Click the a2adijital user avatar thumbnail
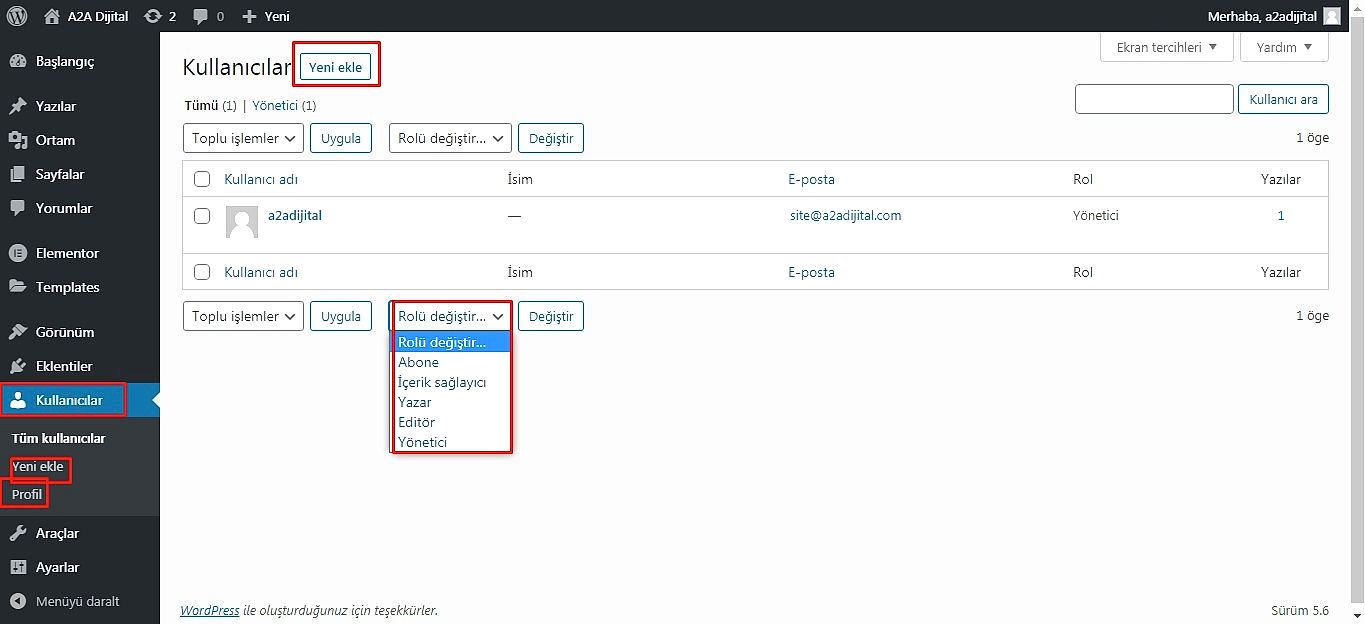This screenshot has height=624, width=1365. (x=242, y=222)
